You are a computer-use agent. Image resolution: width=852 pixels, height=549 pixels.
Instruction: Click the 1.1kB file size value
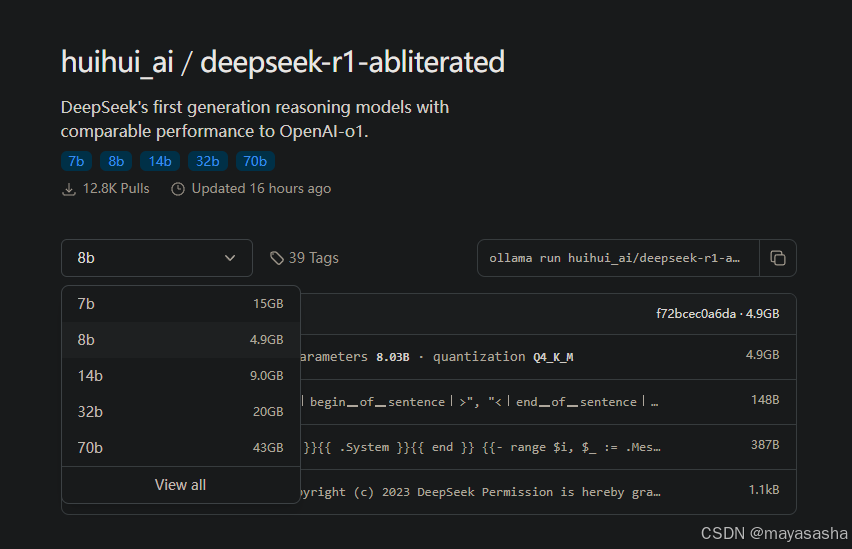point(764,490)
